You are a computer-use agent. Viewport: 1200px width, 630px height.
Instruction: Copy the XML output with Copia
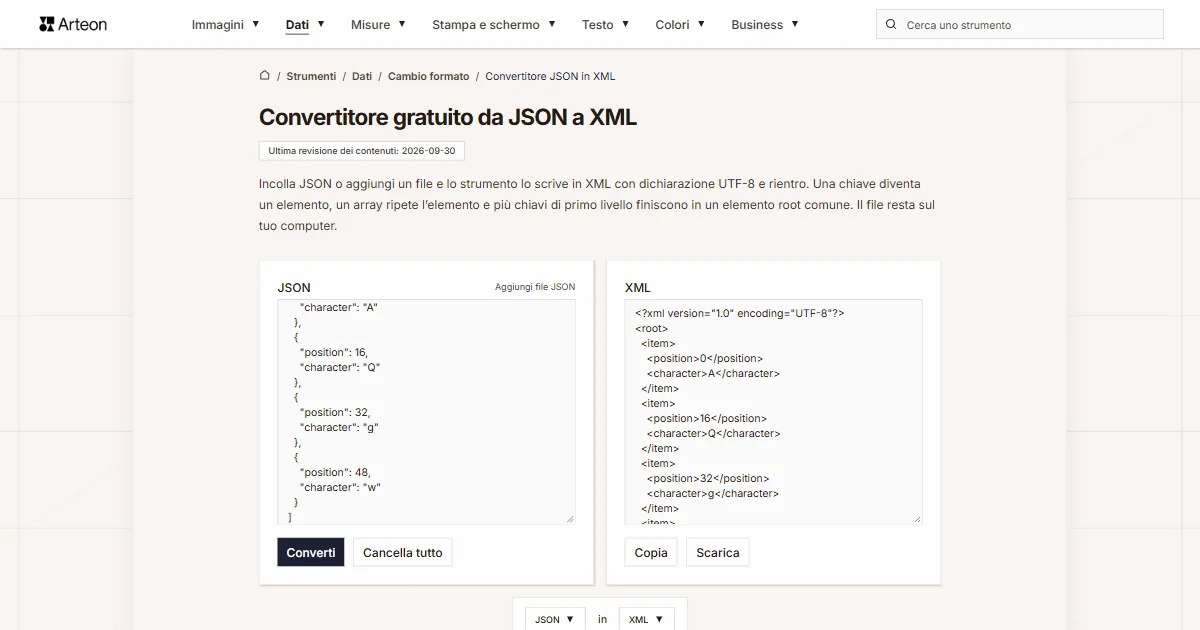coord(651,552)
